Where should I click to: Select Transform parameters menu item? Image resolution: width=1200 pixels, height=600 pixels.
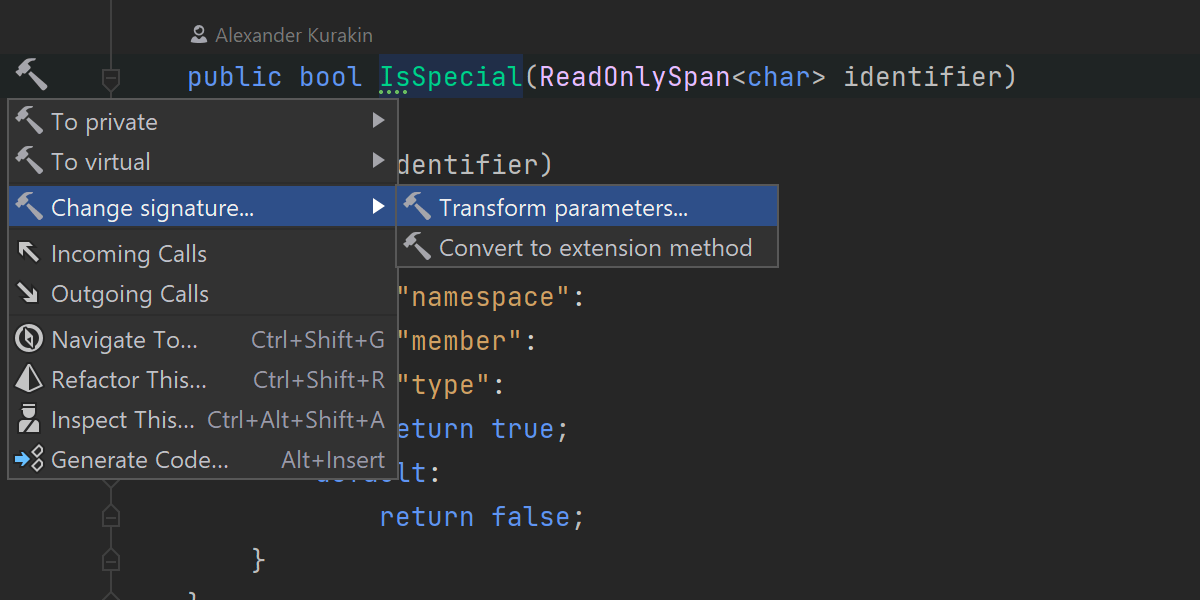(563, 208)
